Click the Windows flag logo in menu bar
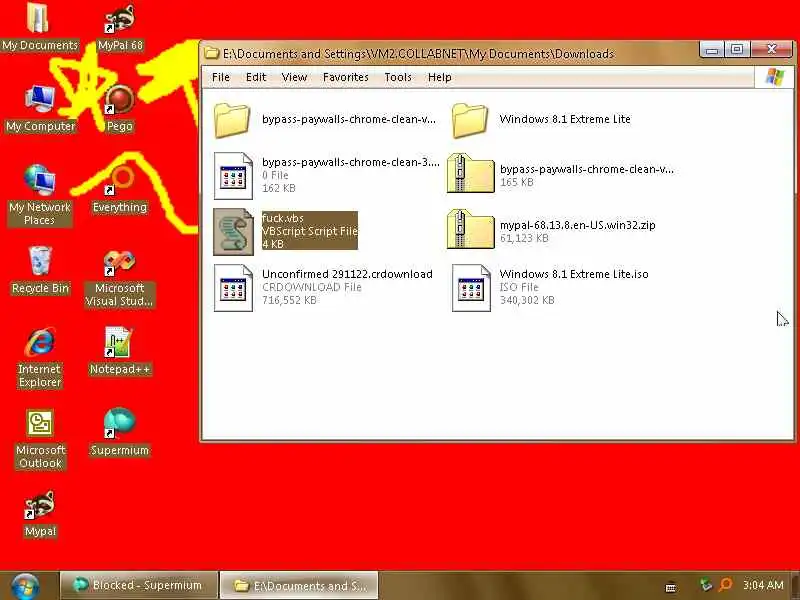Image resolution: width=800 pixels, height=600 pixels. coord(774,77)
